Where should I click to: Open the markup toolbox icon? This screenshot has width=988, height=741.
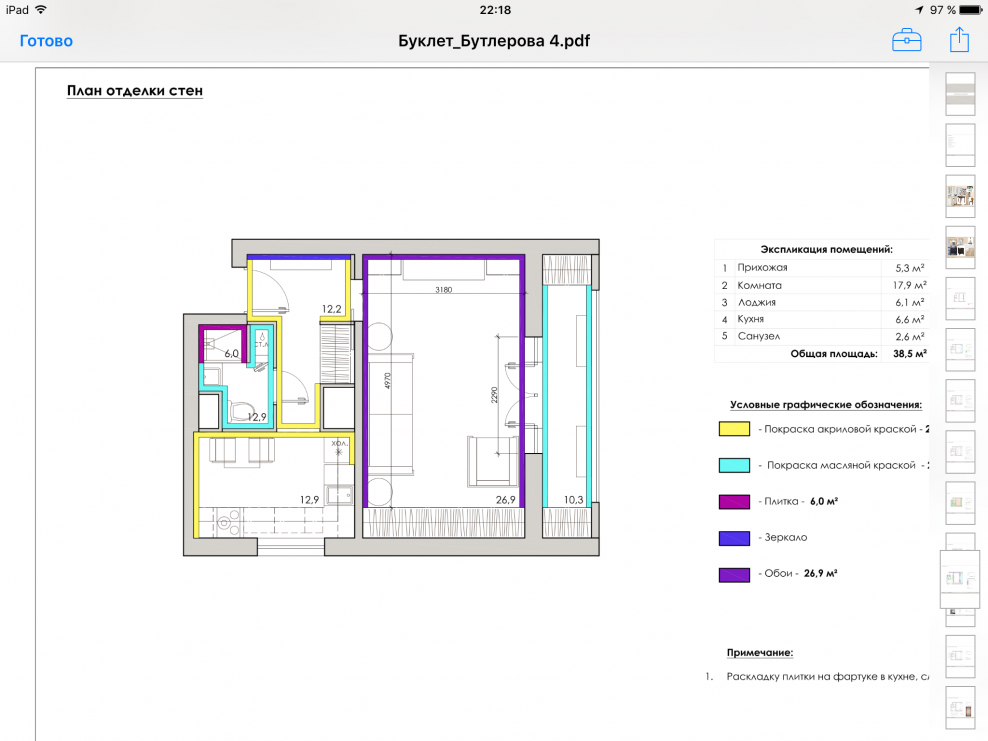[907, 40]
